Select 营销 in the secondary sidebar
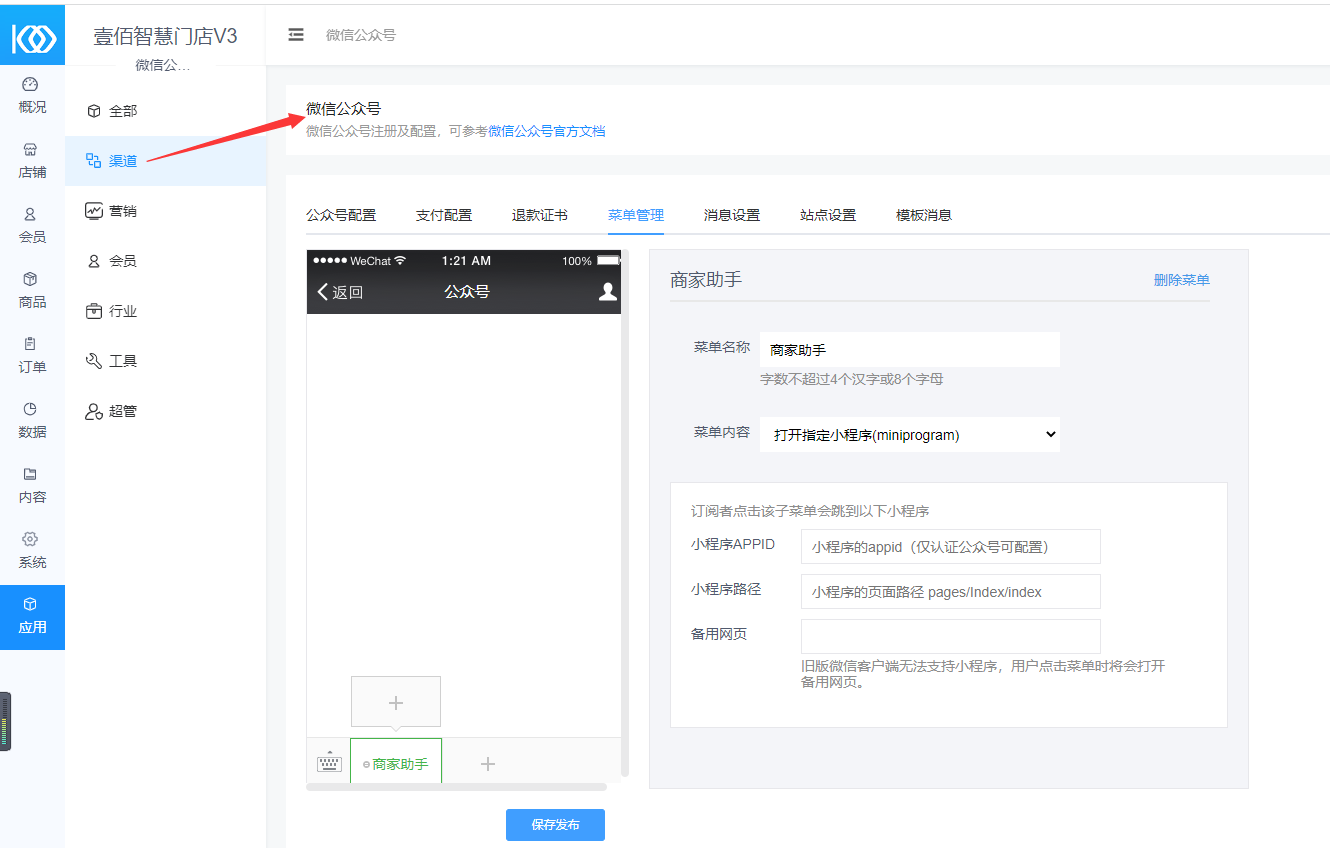The width and height of the screenshot is (1330, 848). (166, 211)
